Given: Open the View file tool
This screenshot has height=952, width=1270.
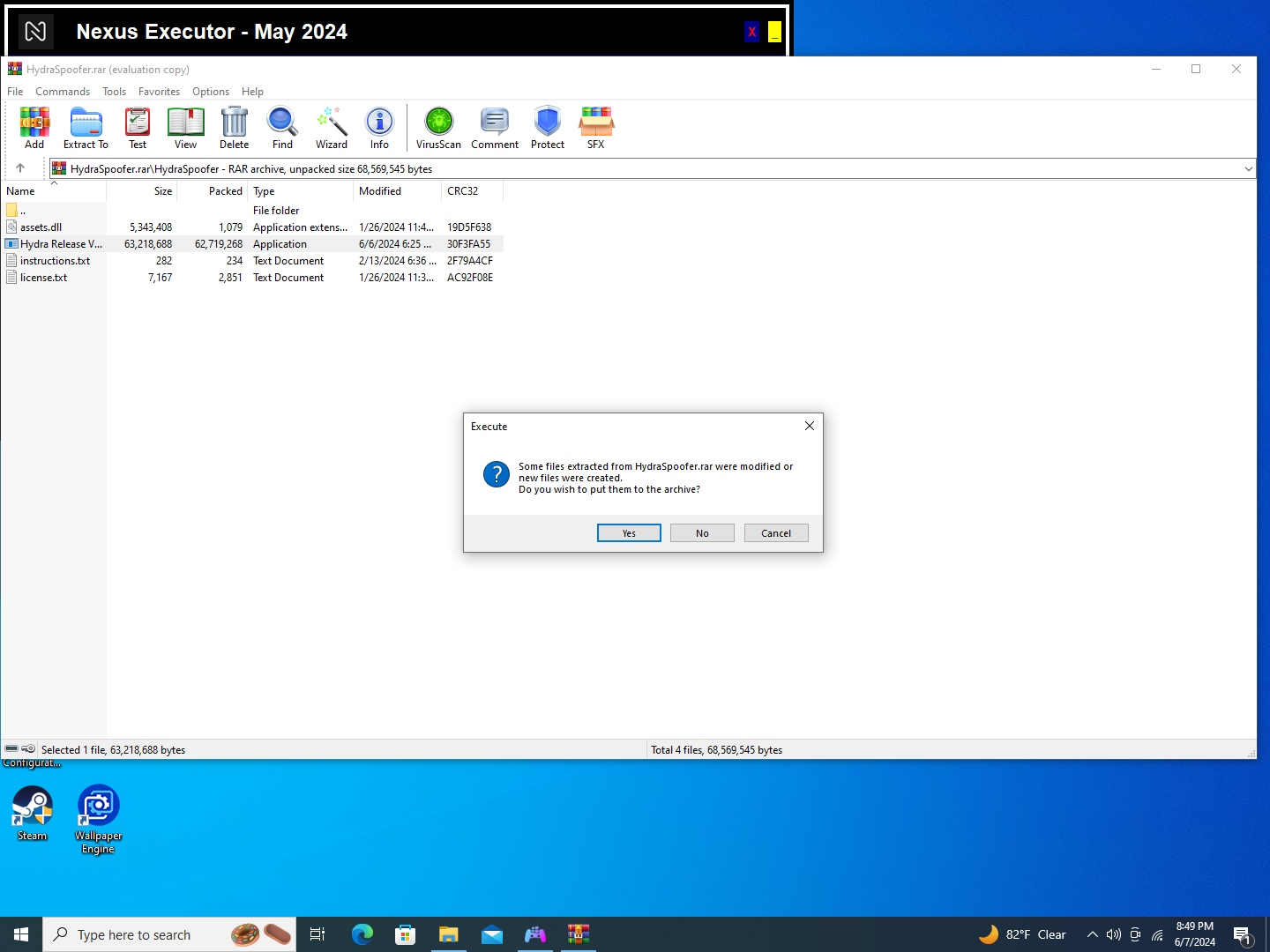Looking at the screenshot, I should click(x=185, y=128).
